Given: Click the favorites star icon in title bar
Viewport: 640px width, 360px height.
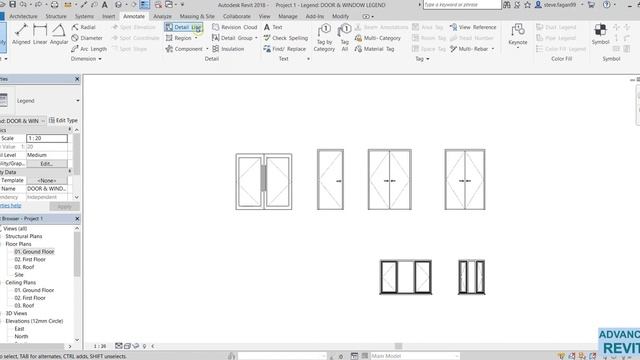Looking at the screenshot, I should point(527,5).
